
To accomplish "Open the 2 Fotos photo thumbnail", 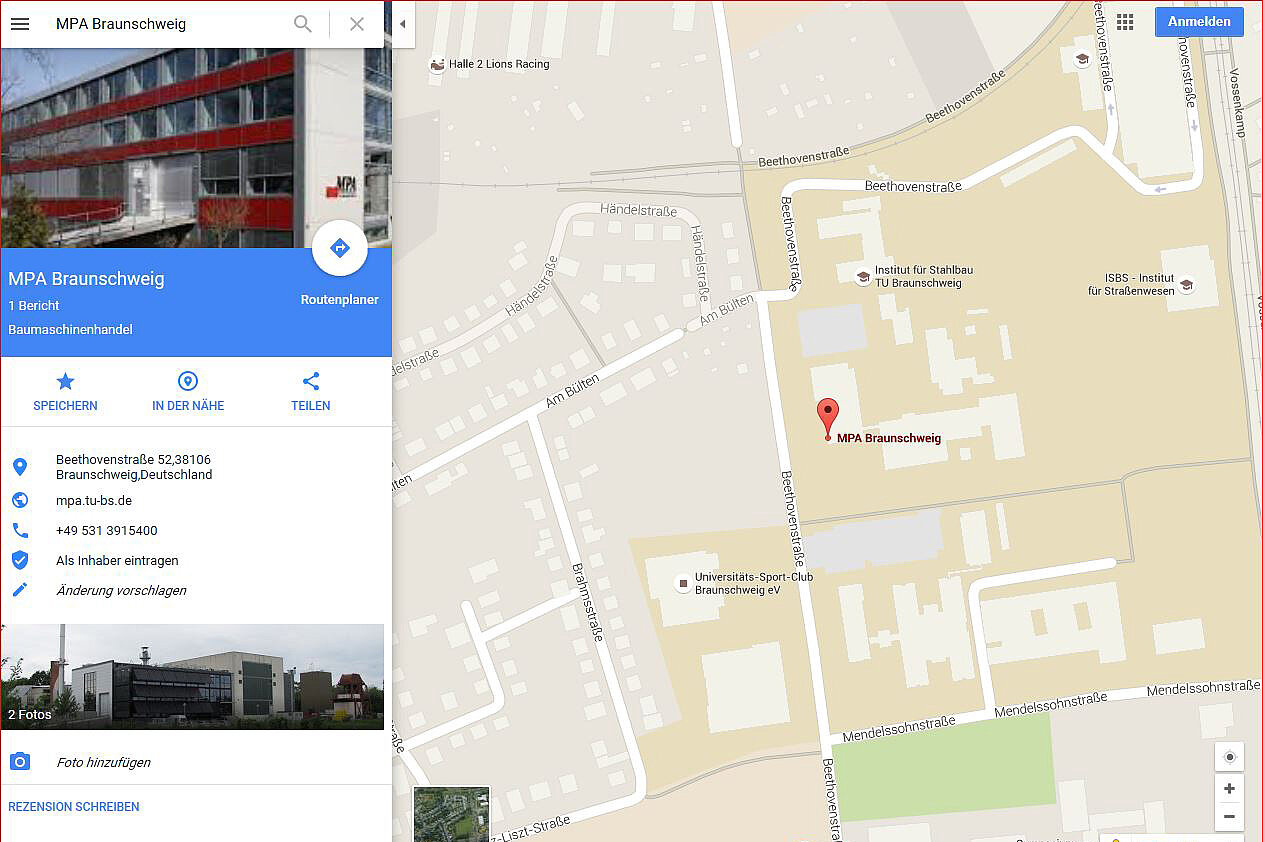I will pos(192,677).
